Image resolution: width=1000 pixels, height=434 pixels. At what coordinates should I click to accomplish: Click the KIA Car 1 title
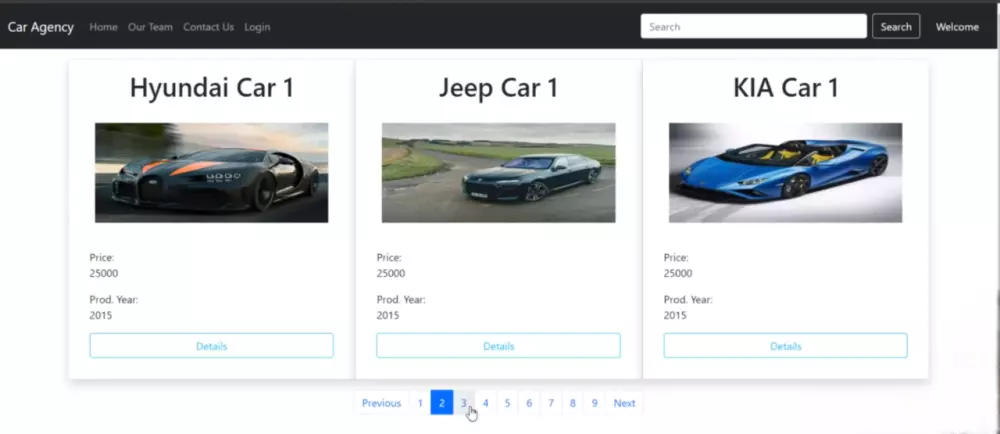[786, 87]
